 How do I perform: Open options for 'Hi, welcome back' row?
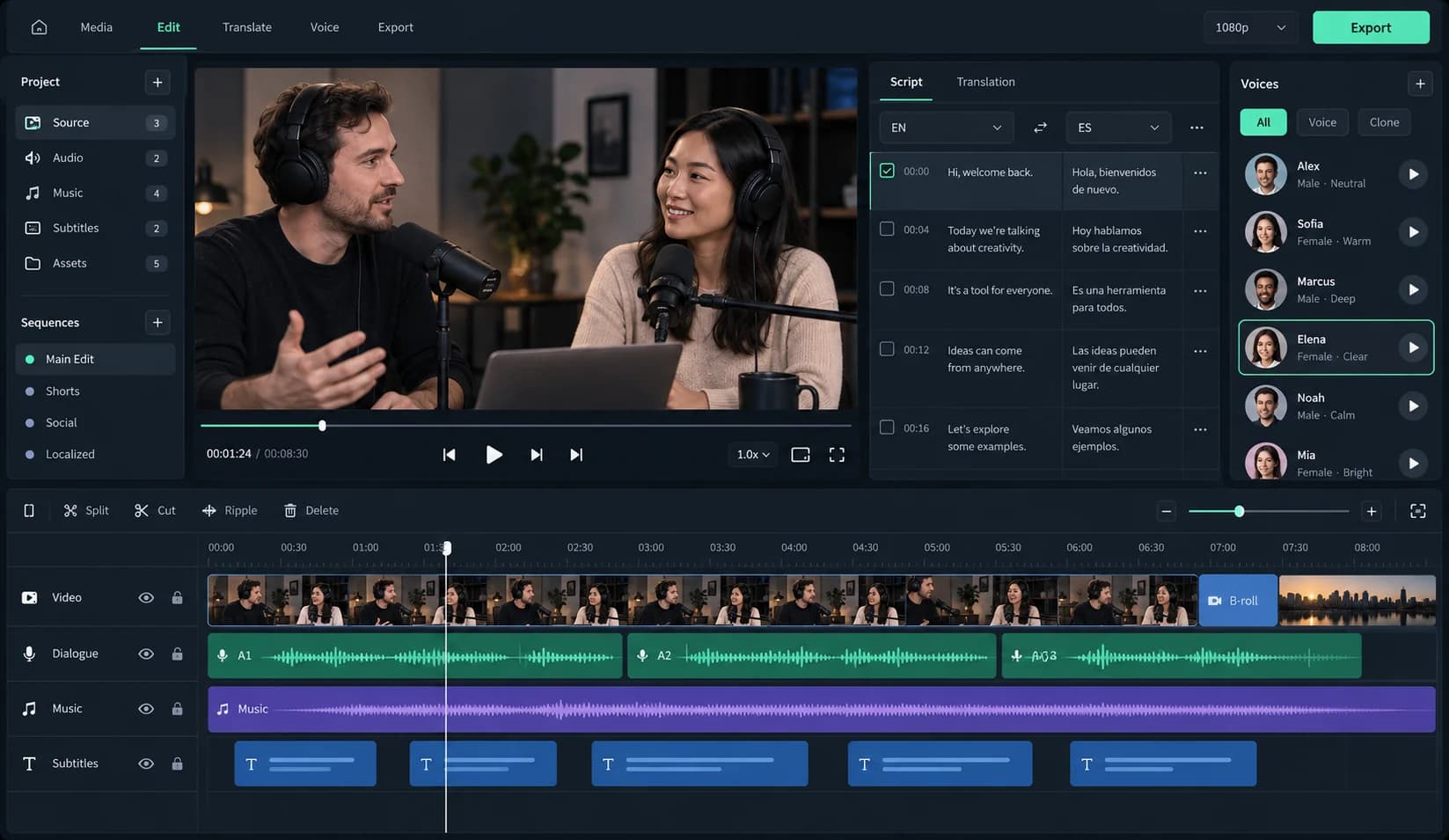[1200, 172]
